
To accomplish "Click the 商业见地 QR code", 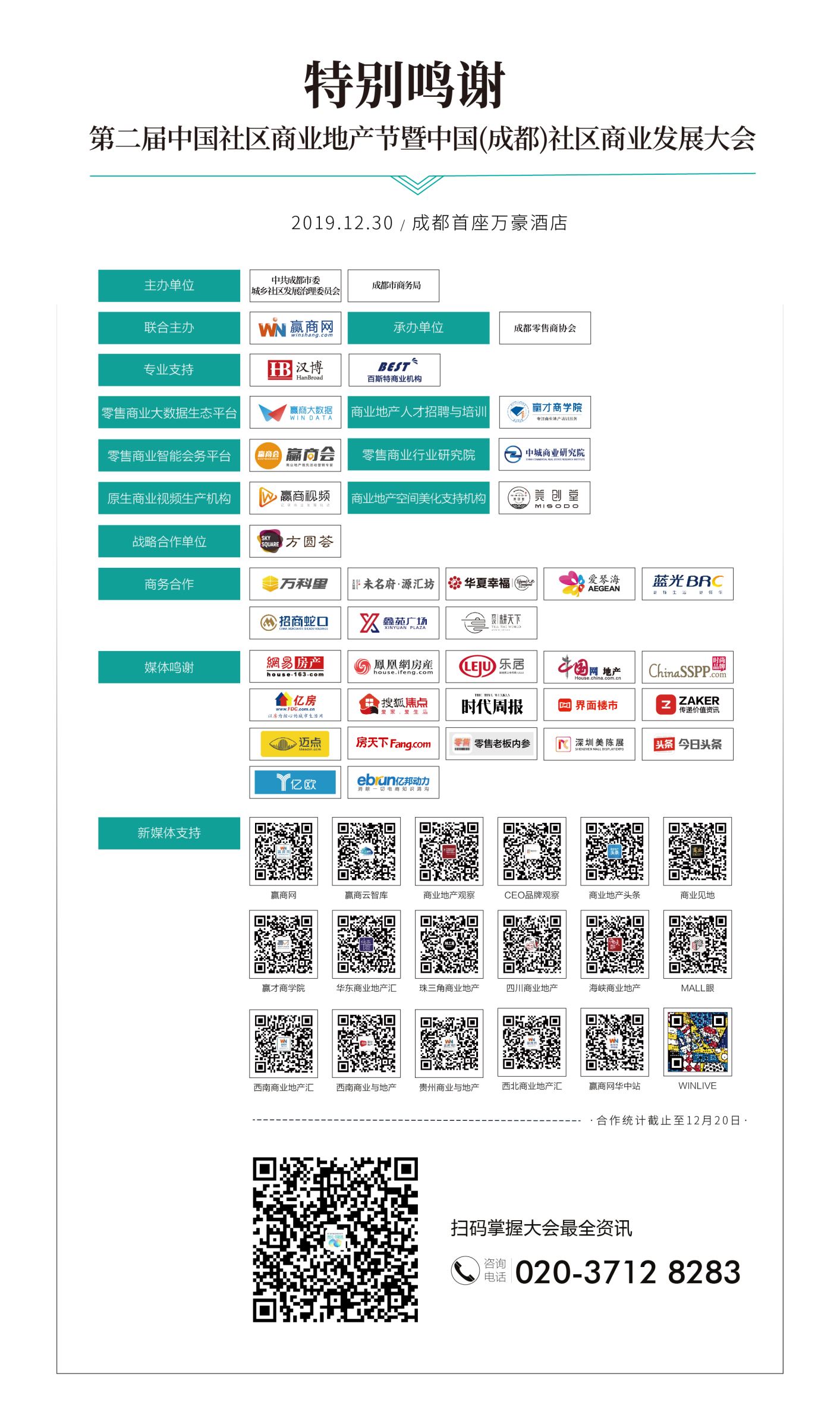I will click(x=698, y=851).
